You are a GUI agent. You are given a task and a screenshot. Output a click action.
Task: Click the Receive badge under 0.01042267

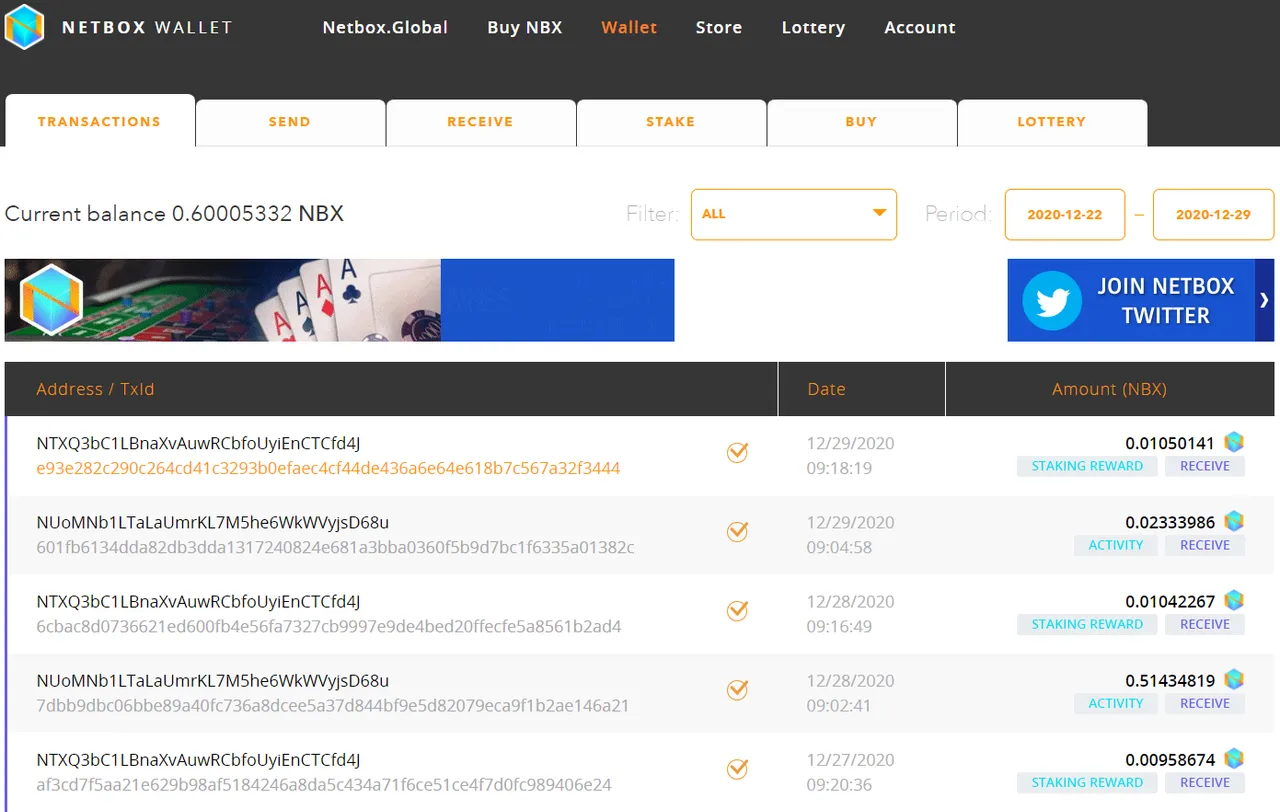pos(1205,624)
